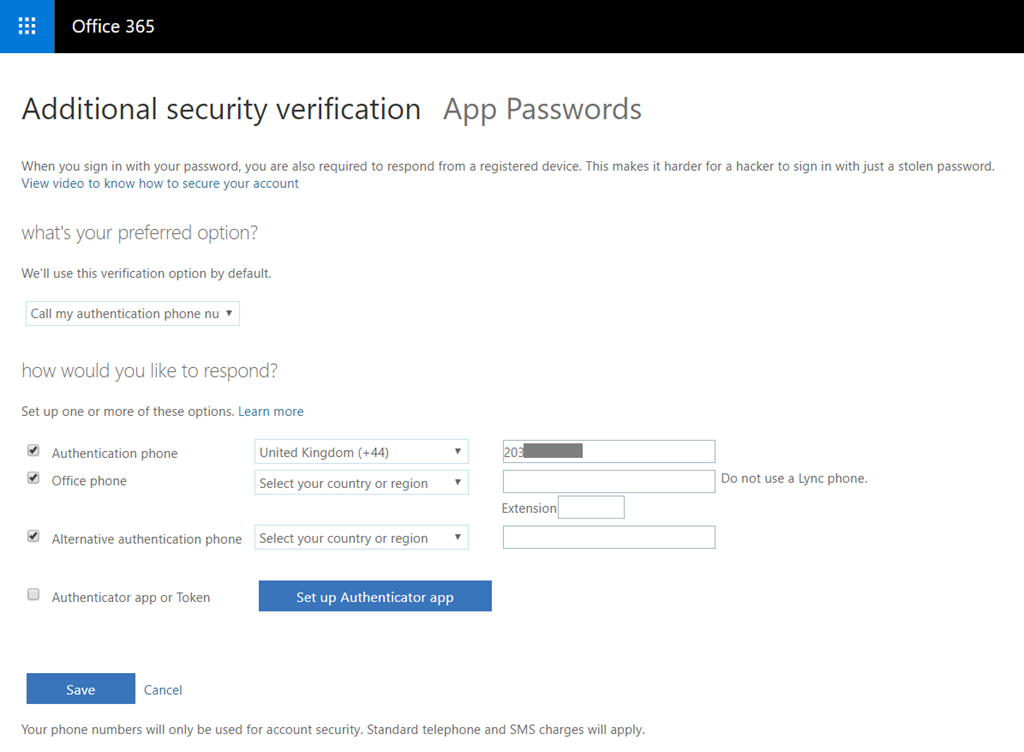Toggle the Alternative authentication phone checkbox
Screen dimensions: 1024x752
pos(33,537)
